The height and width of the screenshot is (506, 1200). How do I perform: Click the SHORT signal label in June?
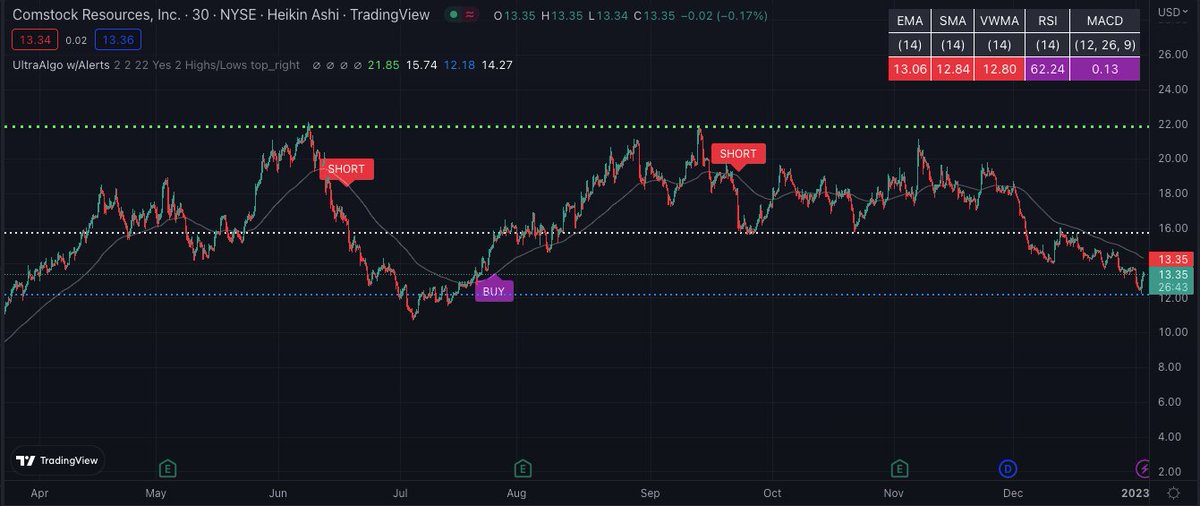click(x=347, y=169)
